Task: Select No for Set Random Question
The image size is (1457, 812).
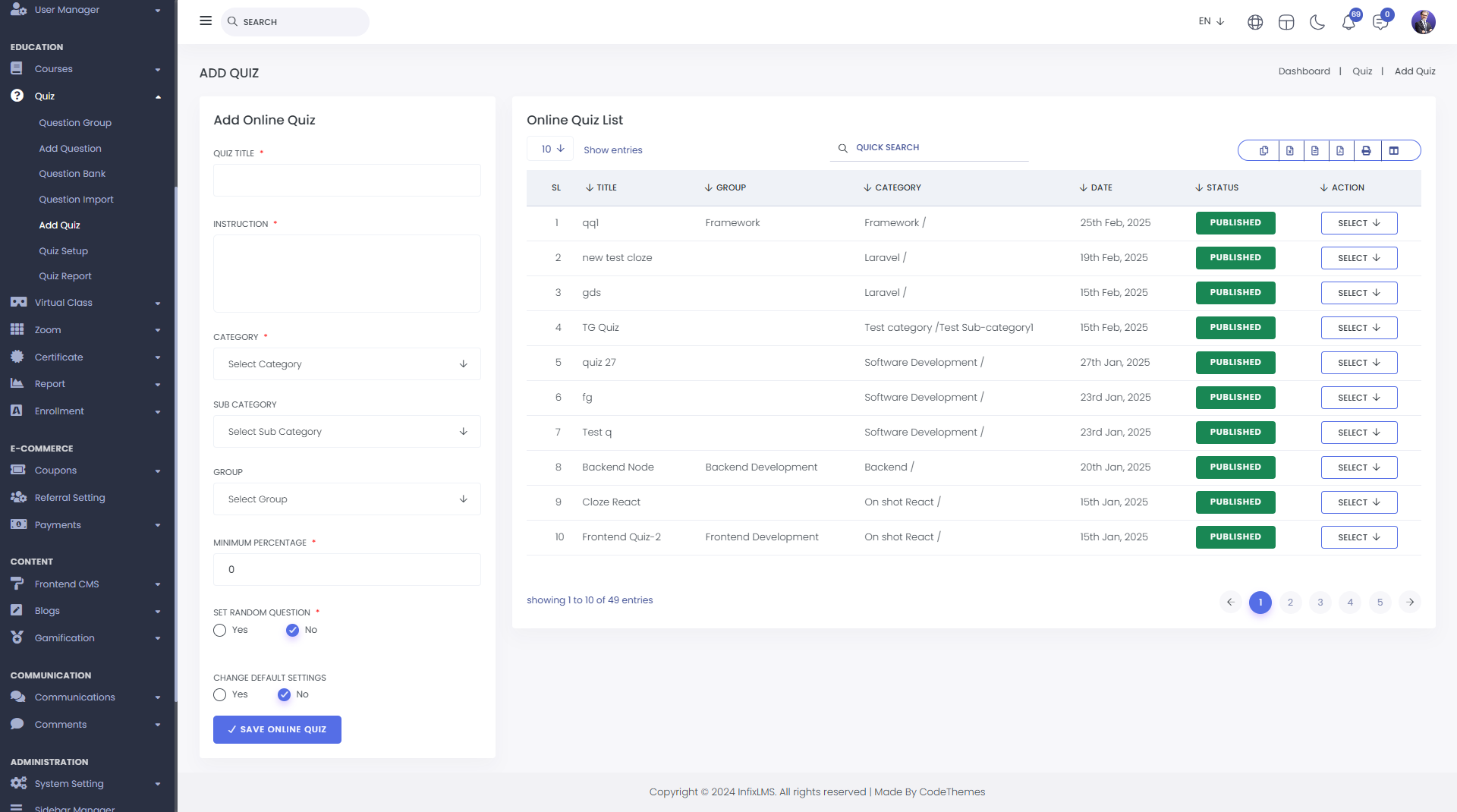Action: 292,630
